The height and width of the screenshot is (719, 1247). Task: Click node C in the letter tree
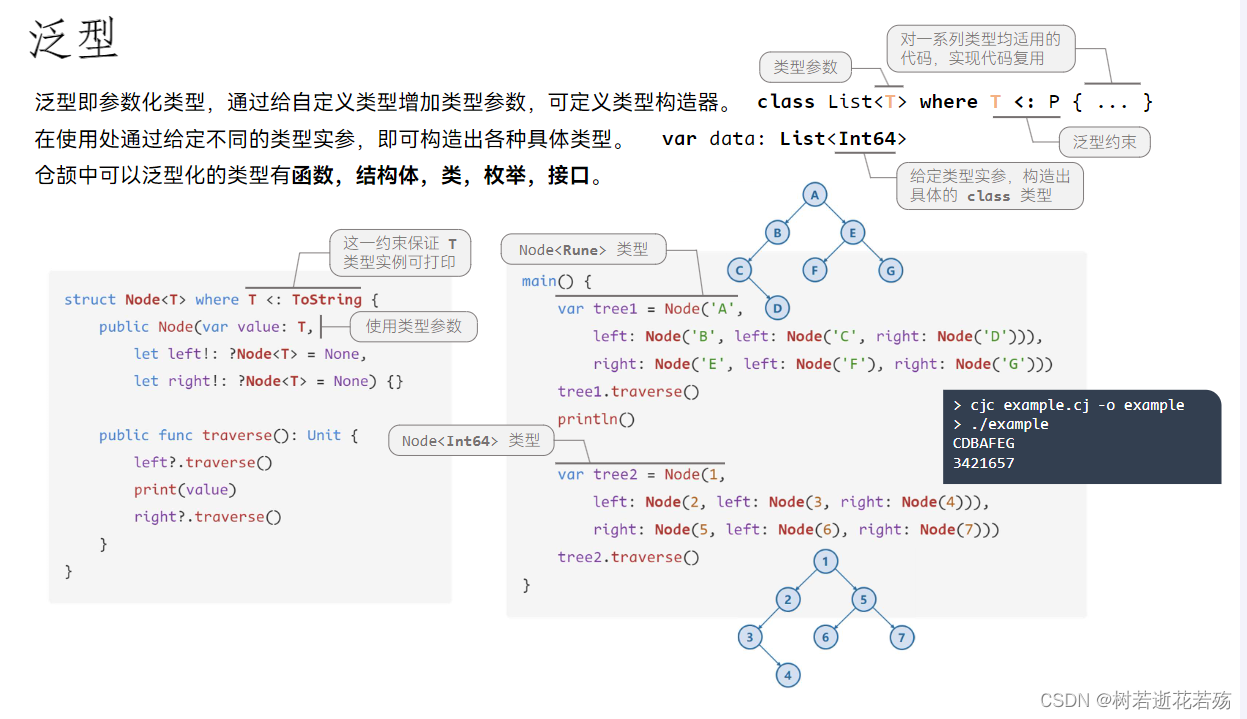[740, 270]
